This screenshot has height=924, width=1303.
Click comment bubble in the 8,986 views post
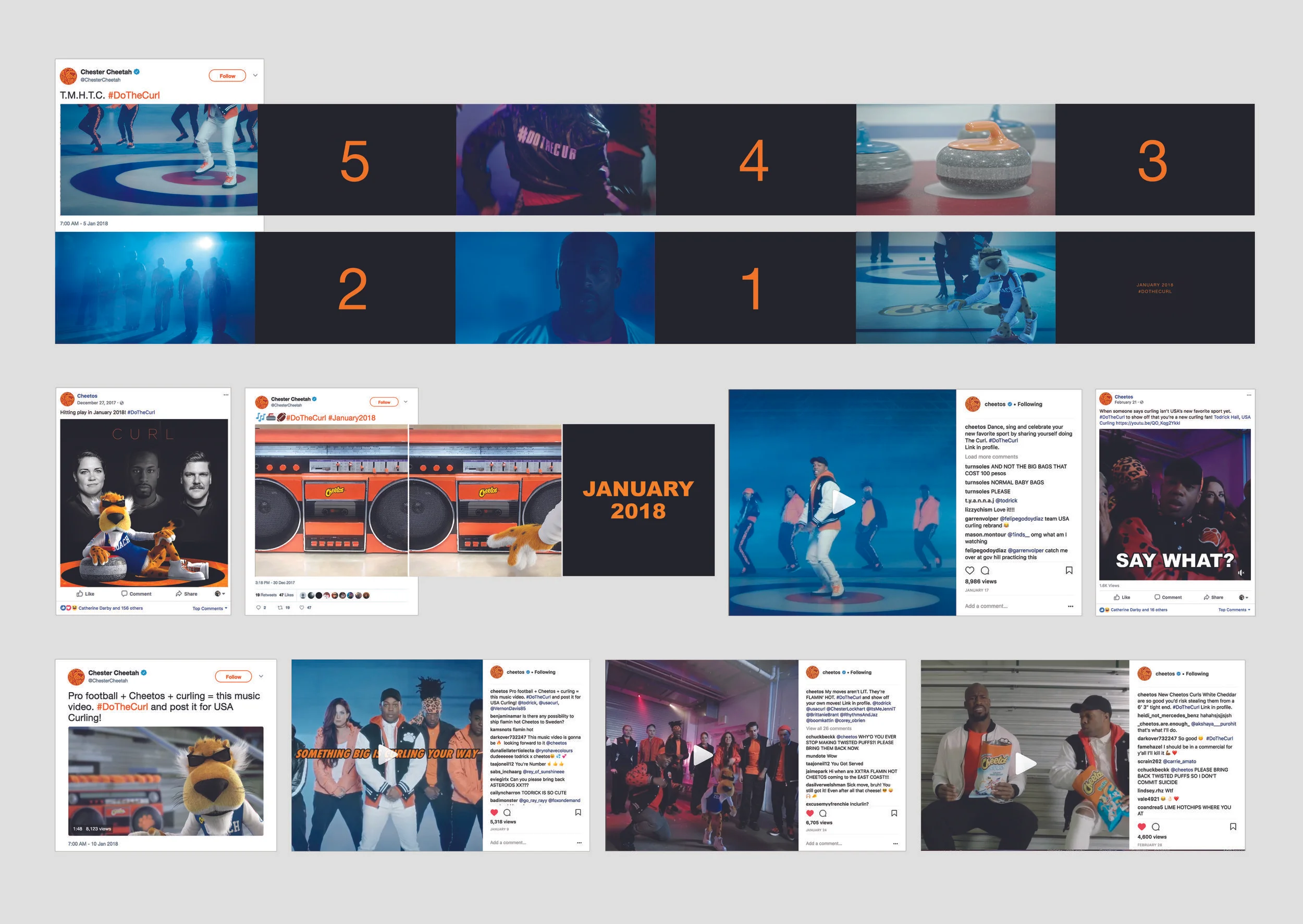pyautogui.click(x=985, y=570)
